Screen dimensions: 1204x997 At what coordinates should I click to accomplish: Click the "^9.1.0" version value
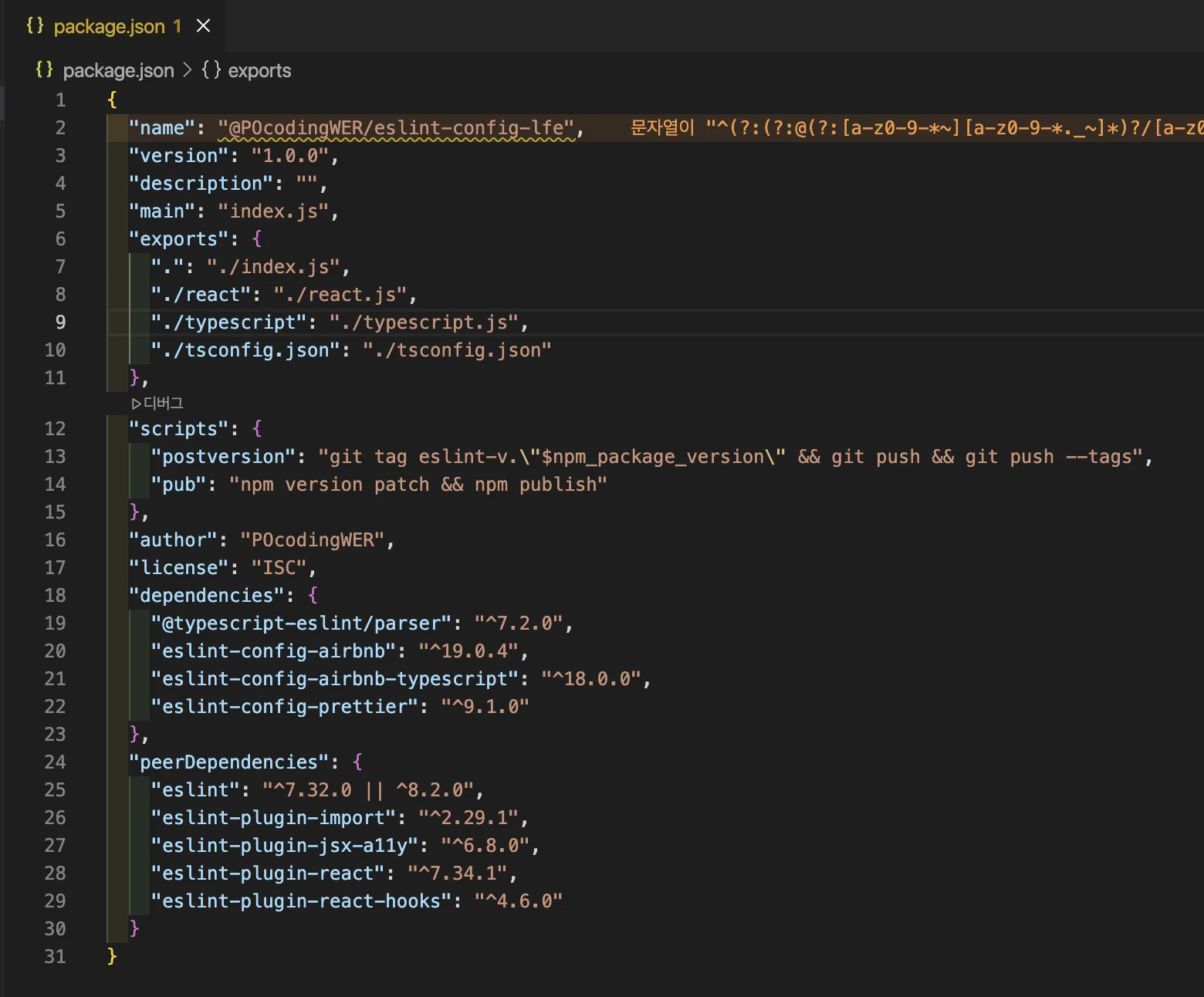click(x=486, y=706)
